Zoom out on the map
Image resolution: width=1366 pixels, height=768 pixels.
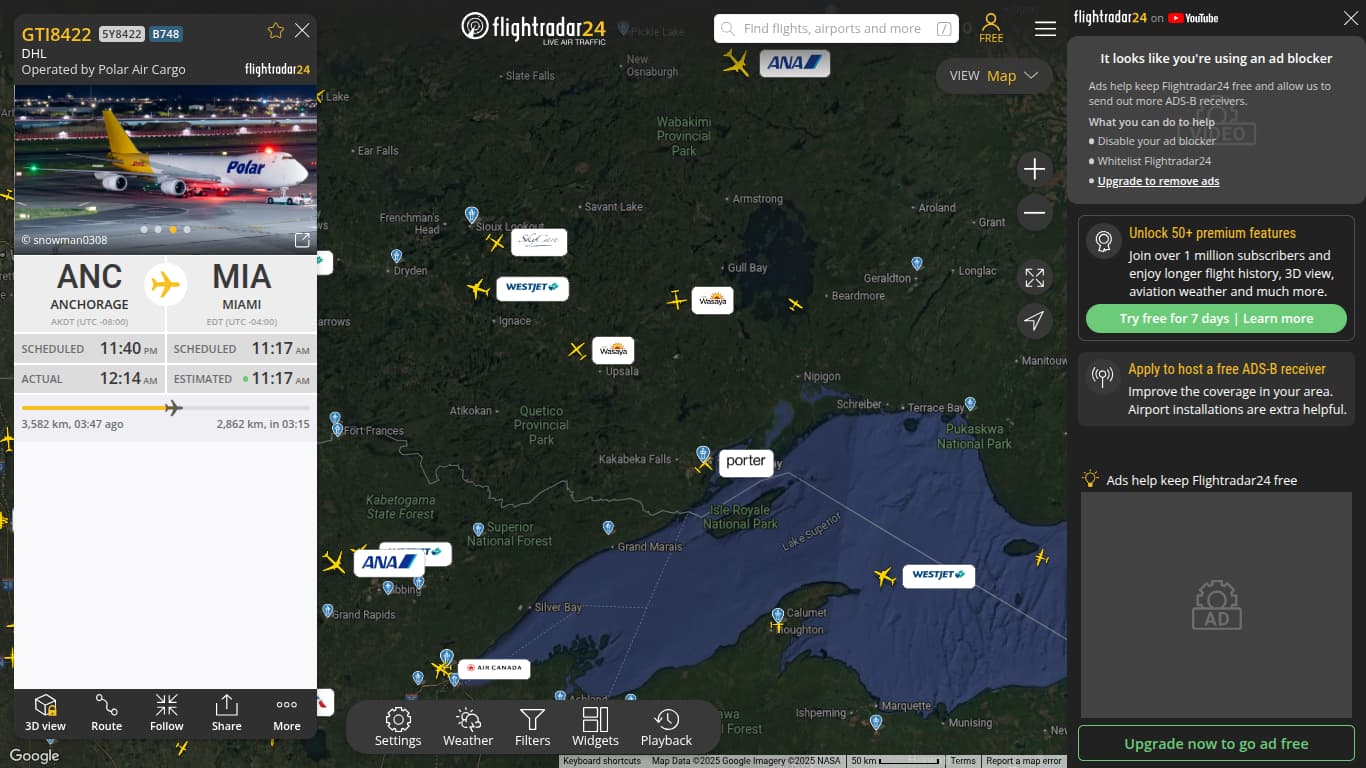click(x=1035, y=213)
